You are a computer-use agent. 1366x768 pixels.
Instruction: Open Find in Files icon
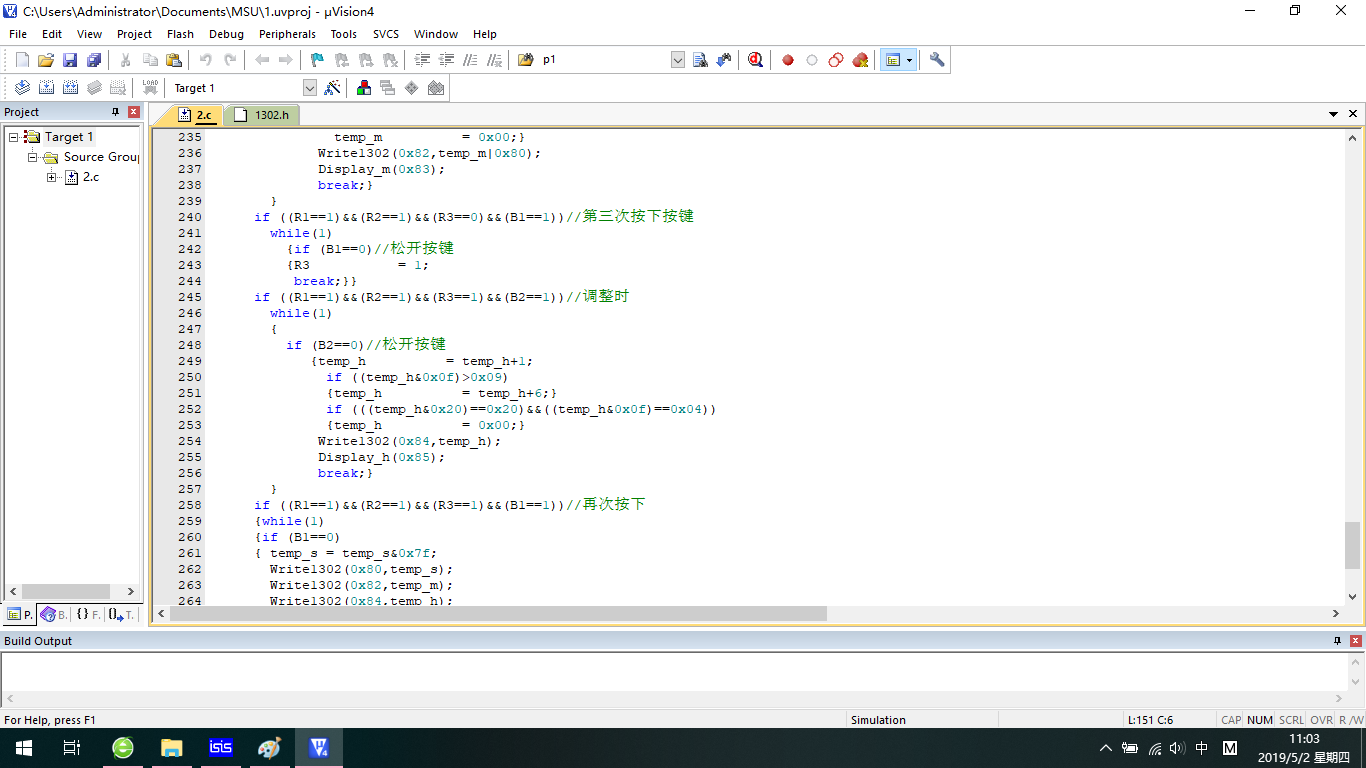point(526,60)
